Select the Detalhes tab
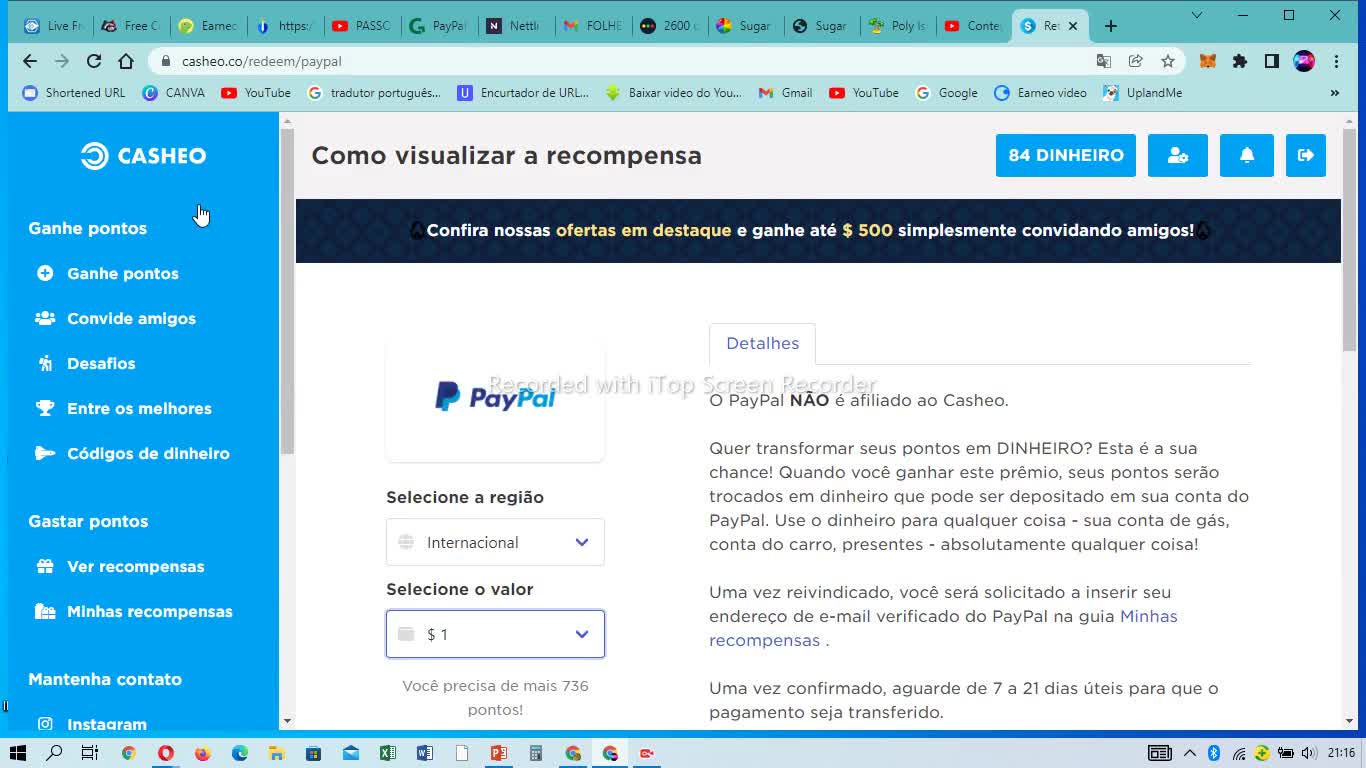The width and height of the screenshot is (1366, 768). [x=762, y=343]
